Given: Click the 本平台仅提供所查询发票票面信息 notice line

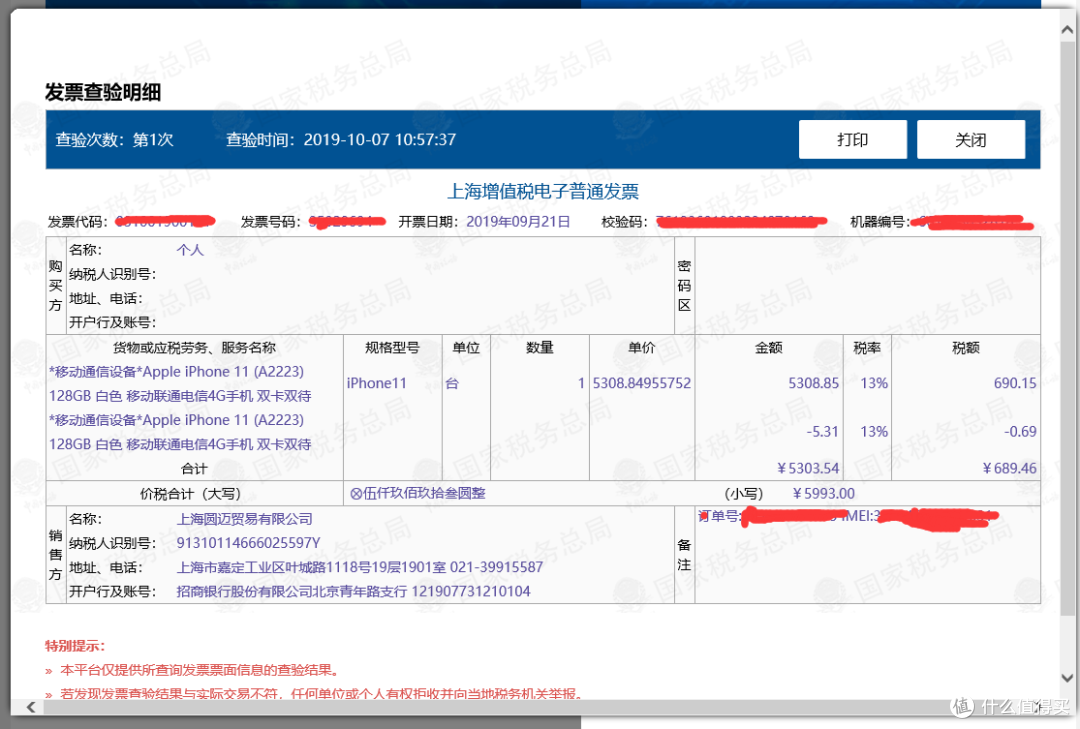Looking at the screenshot, I should click(199, 670).
